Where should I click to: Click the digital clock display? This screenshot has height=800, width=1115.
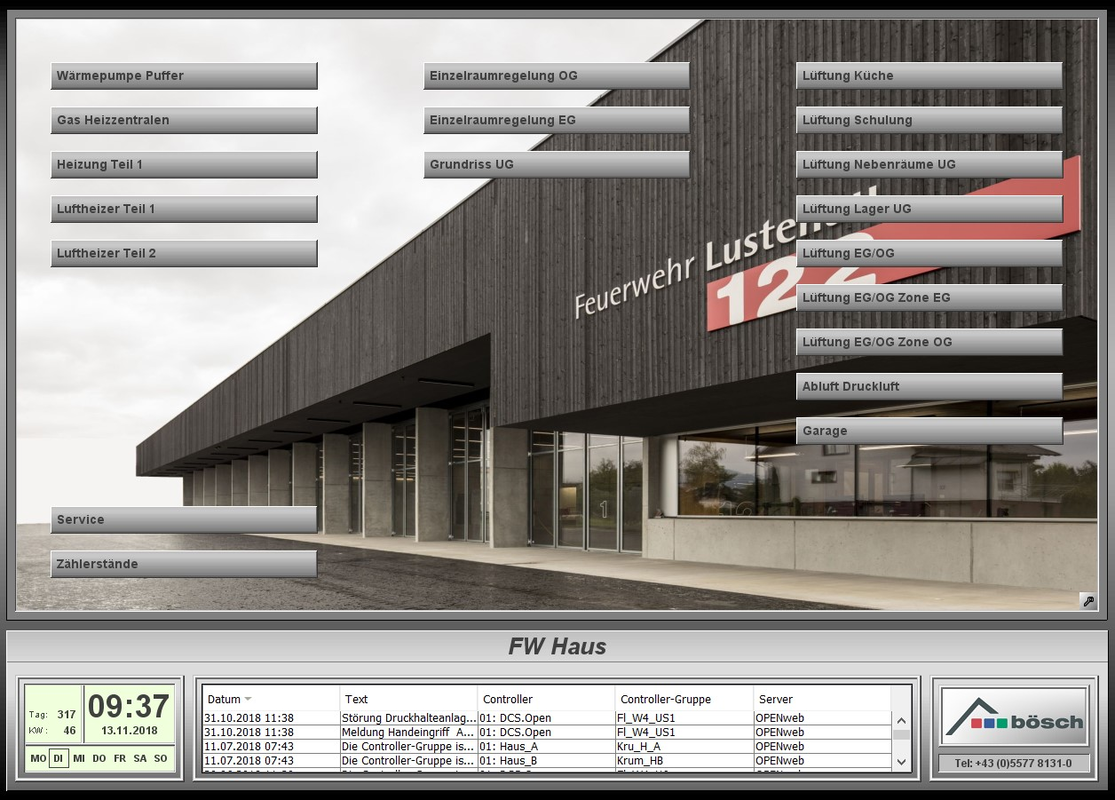click(x=129, y=707)
